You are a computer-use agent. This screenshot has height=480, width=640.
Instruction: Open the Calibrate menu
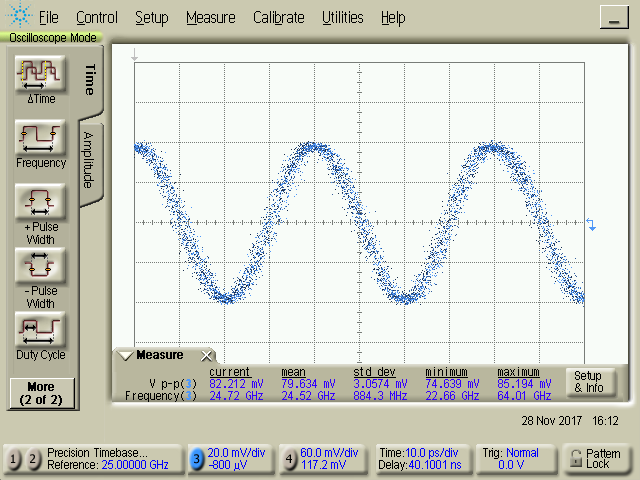tap(279, 17)
